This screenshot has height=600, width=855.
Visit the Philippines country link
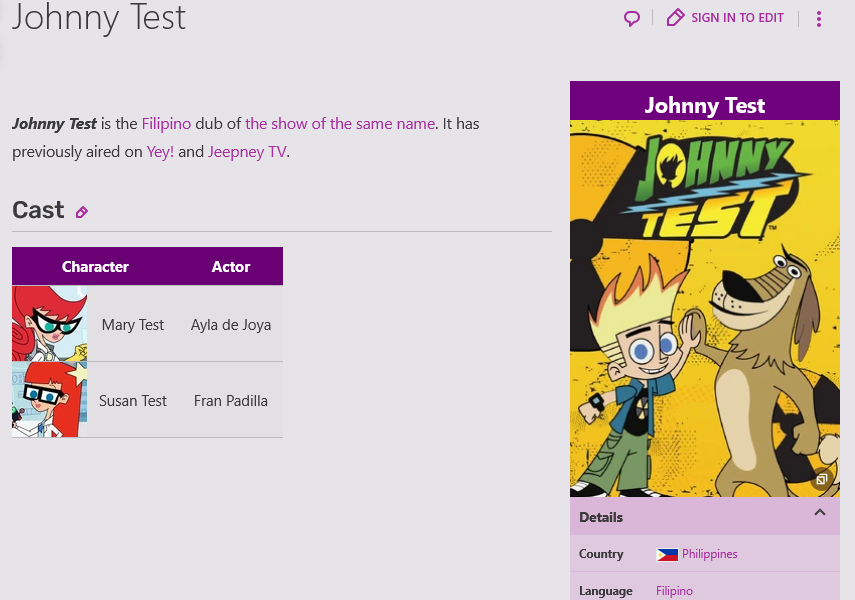click(709, 554)
